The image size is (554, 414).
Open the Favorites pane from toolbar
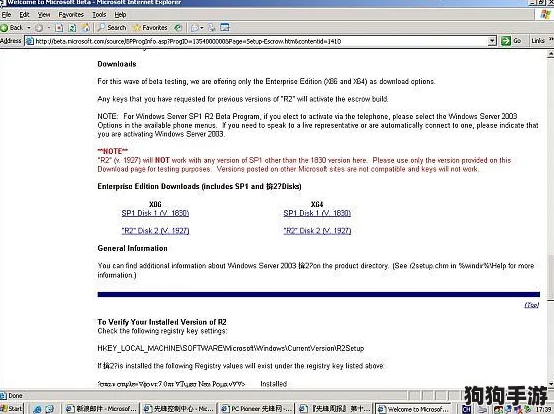point(150,28)
